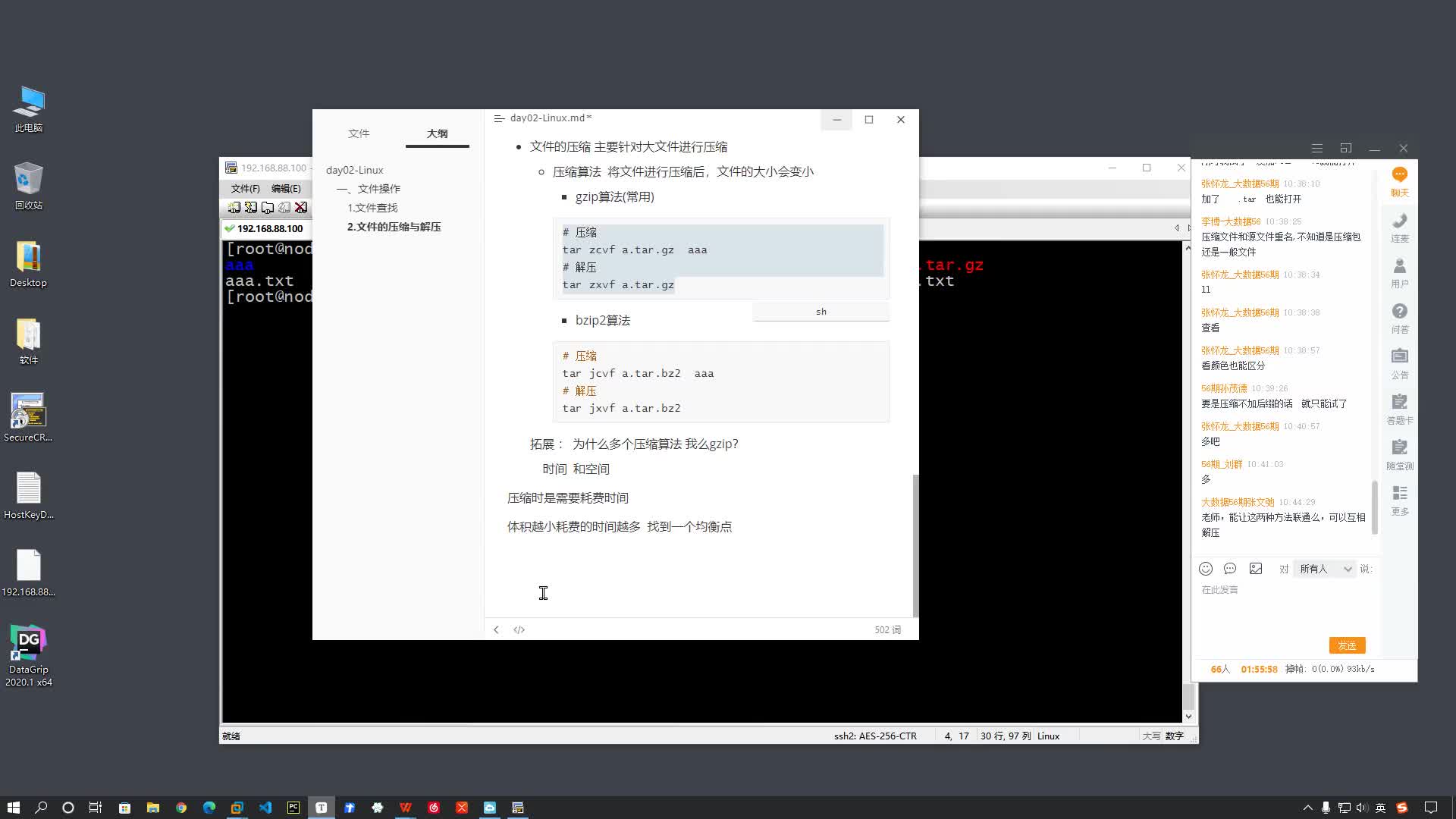Toggle Typora source code mode icon
The height and width of the screenshot is (819, 1456).
tap(519, 629)
